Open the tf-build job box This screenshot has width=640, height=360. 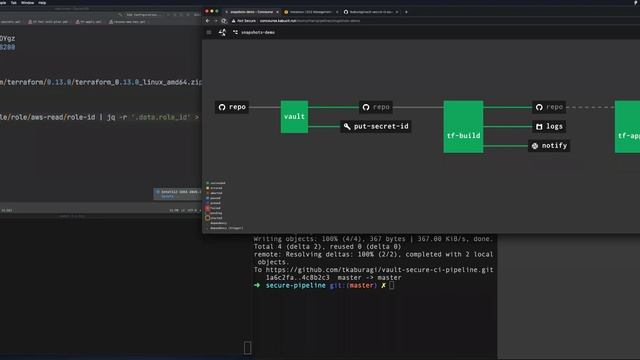coord(463,127)
